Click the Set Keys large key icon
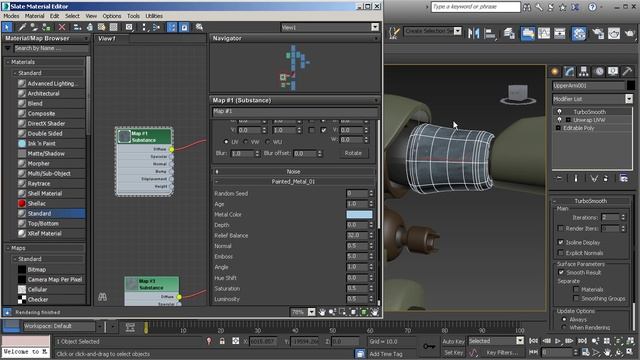Viewport: 640px width, 360px height. click(429, 347)
